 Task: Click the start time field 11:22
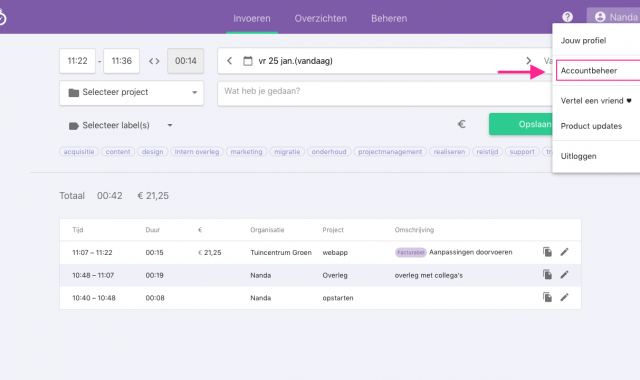(78, 61)
